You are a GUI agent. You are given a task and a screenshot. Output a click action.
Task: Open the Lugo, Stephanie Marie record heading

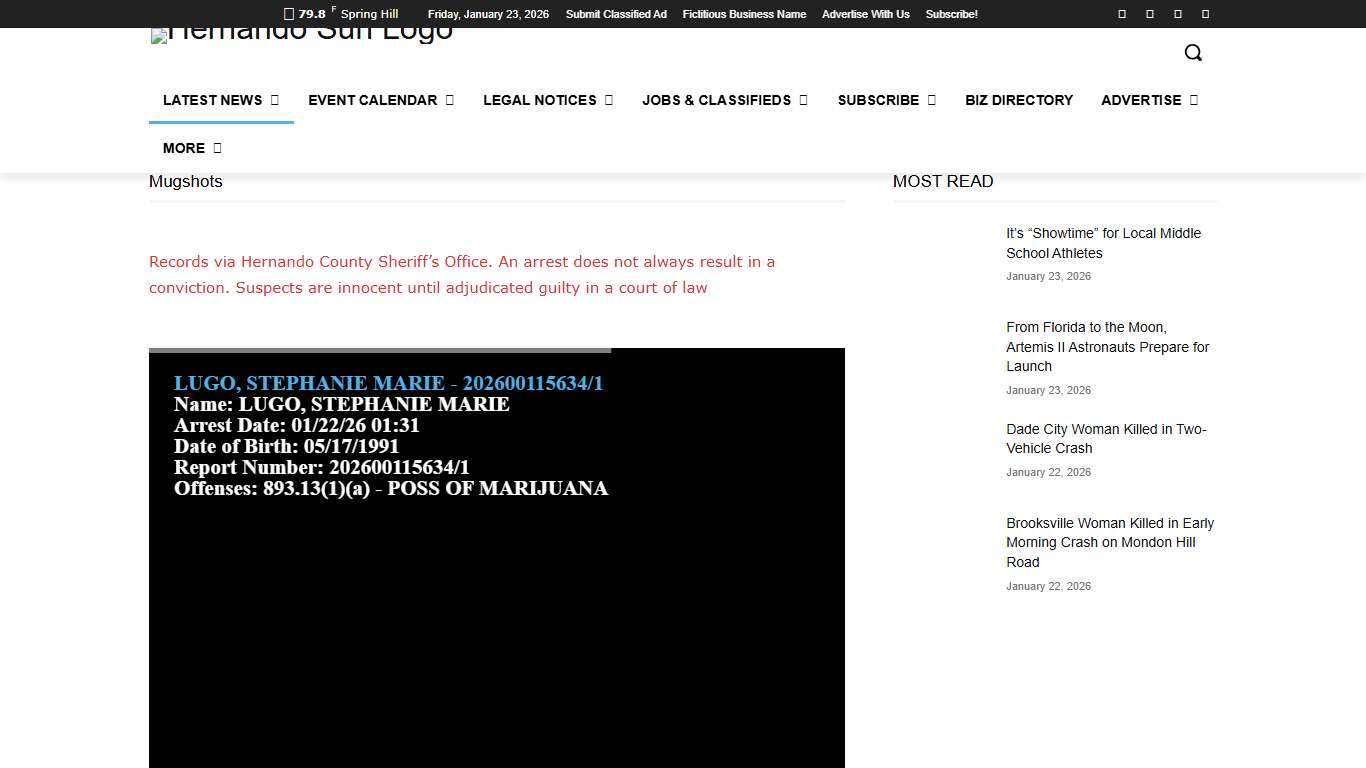coord(388,383)
